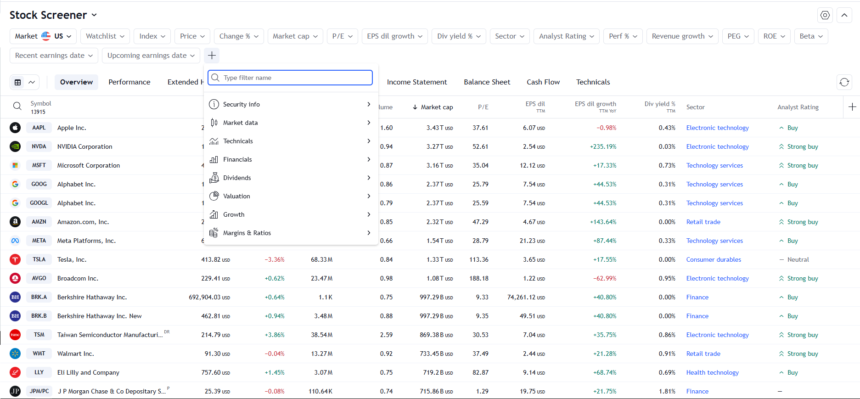860x399 pixels.
Task: Expand the Margins & Ratios filter category
Action: (x=291, y=233)
